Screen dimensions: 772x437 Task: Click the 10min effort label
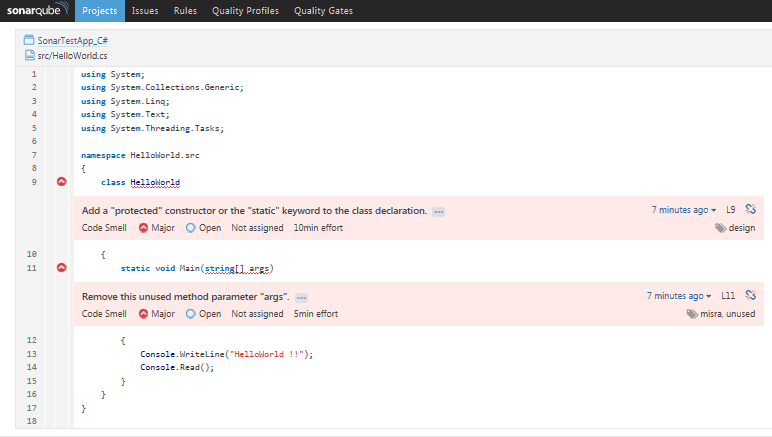click(x=318, y=228)
